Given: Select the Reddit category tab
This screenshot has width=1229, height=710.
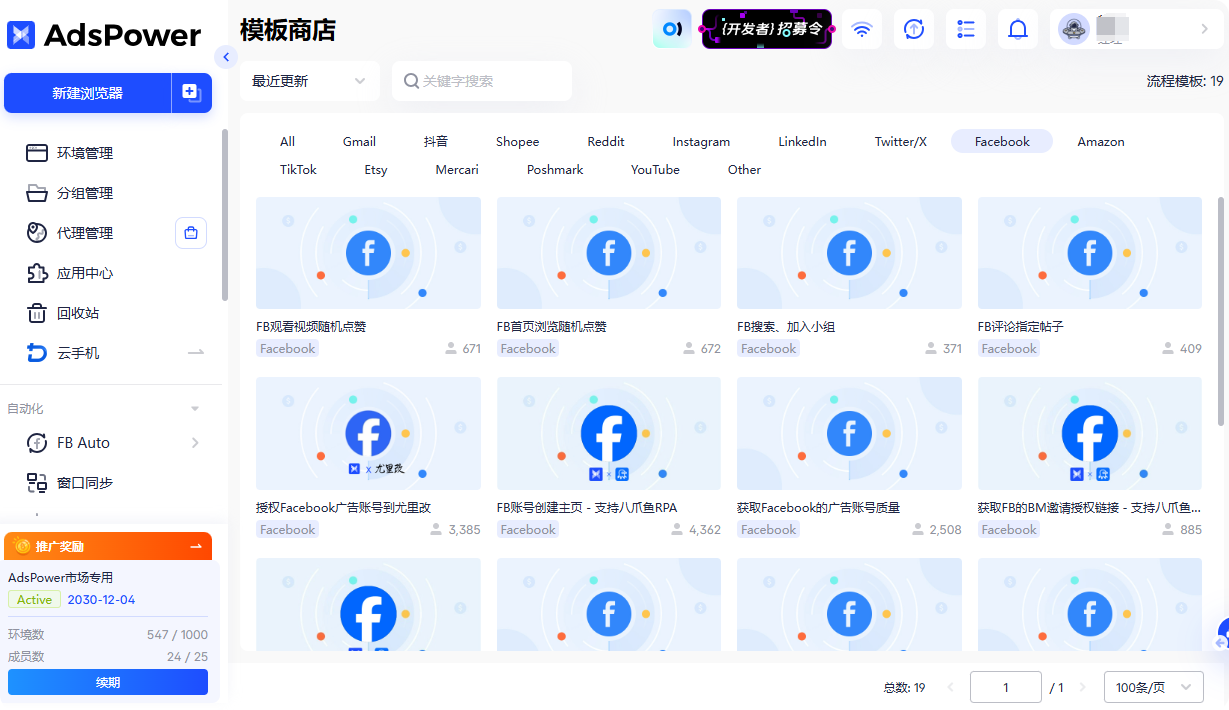Looking at the screenshot, I should (x=606, y=141).
